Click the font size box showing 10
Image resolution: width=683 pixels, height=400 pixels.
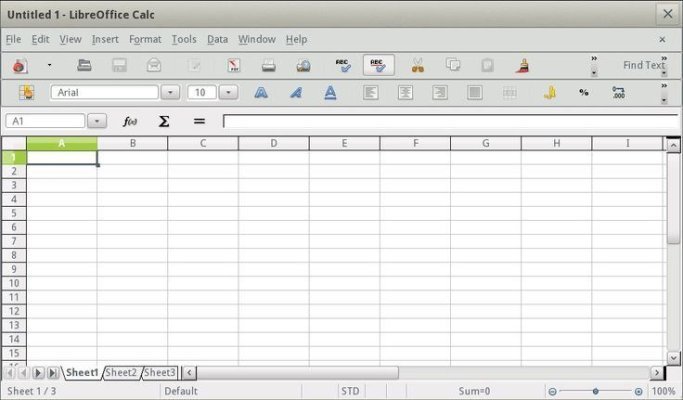tap(202, 92)
